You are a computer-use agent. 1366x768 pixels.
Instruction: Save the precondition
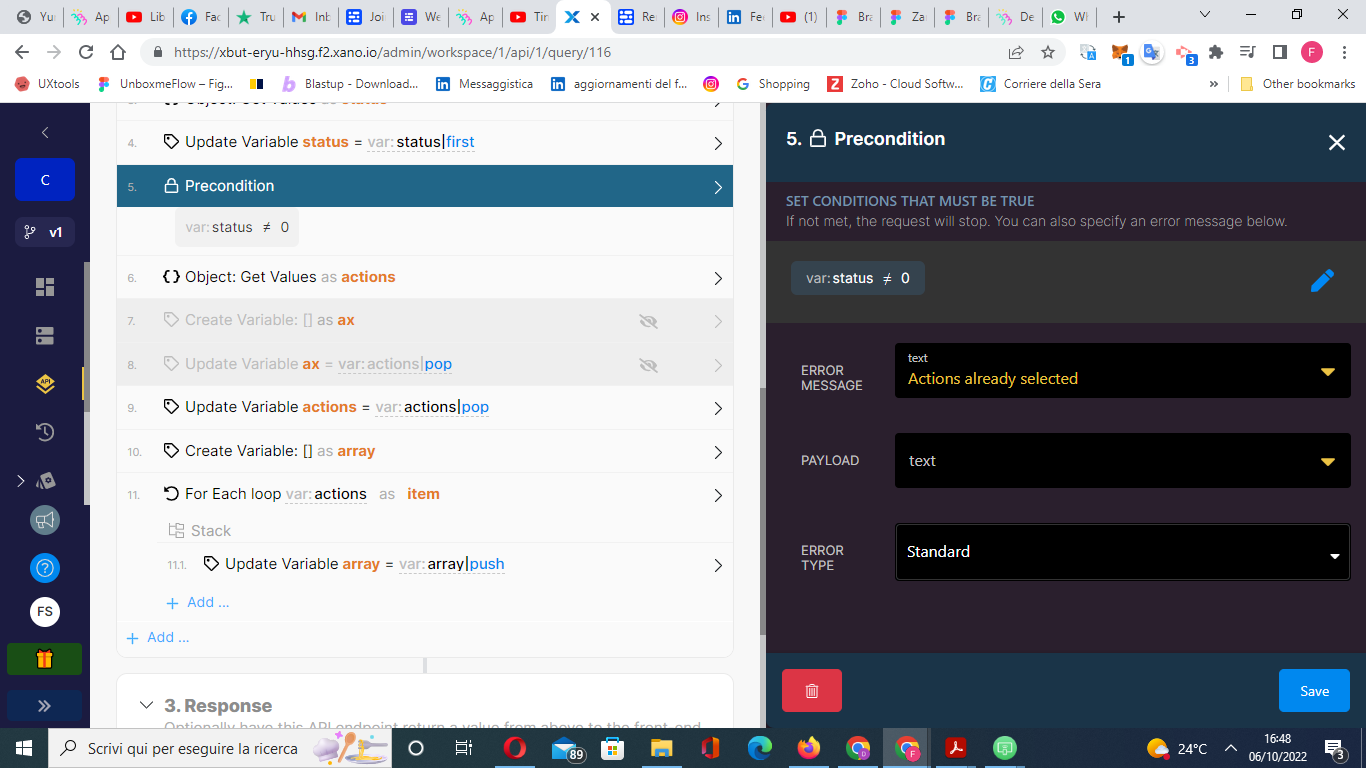(1314, 690)
